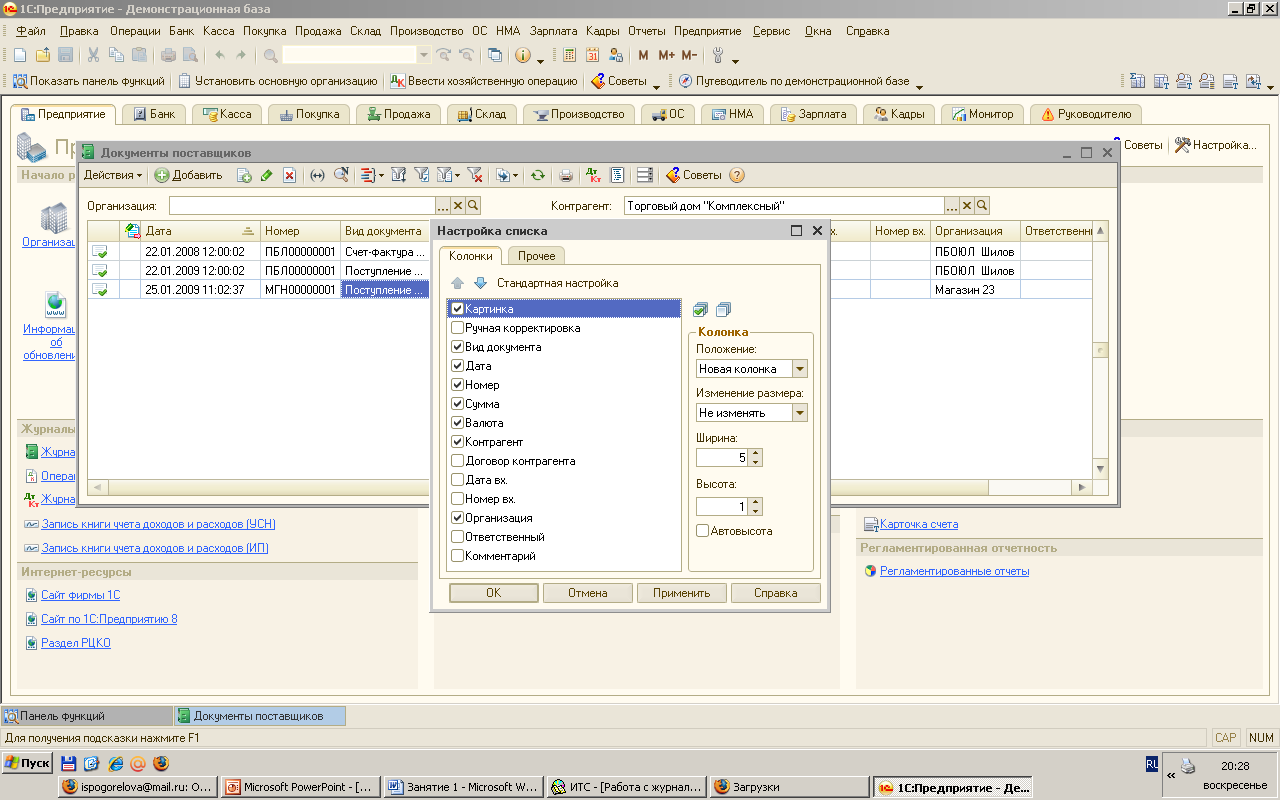The width and height of the screenshot is (1280, 800).
Task: Open the Отчеты menu
Action: tap(647, 31)
